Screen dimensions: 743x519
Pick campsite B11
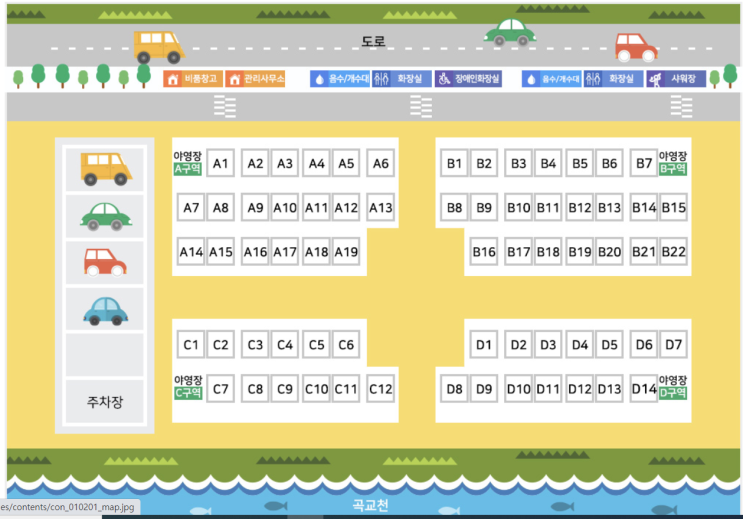point(548,208)
